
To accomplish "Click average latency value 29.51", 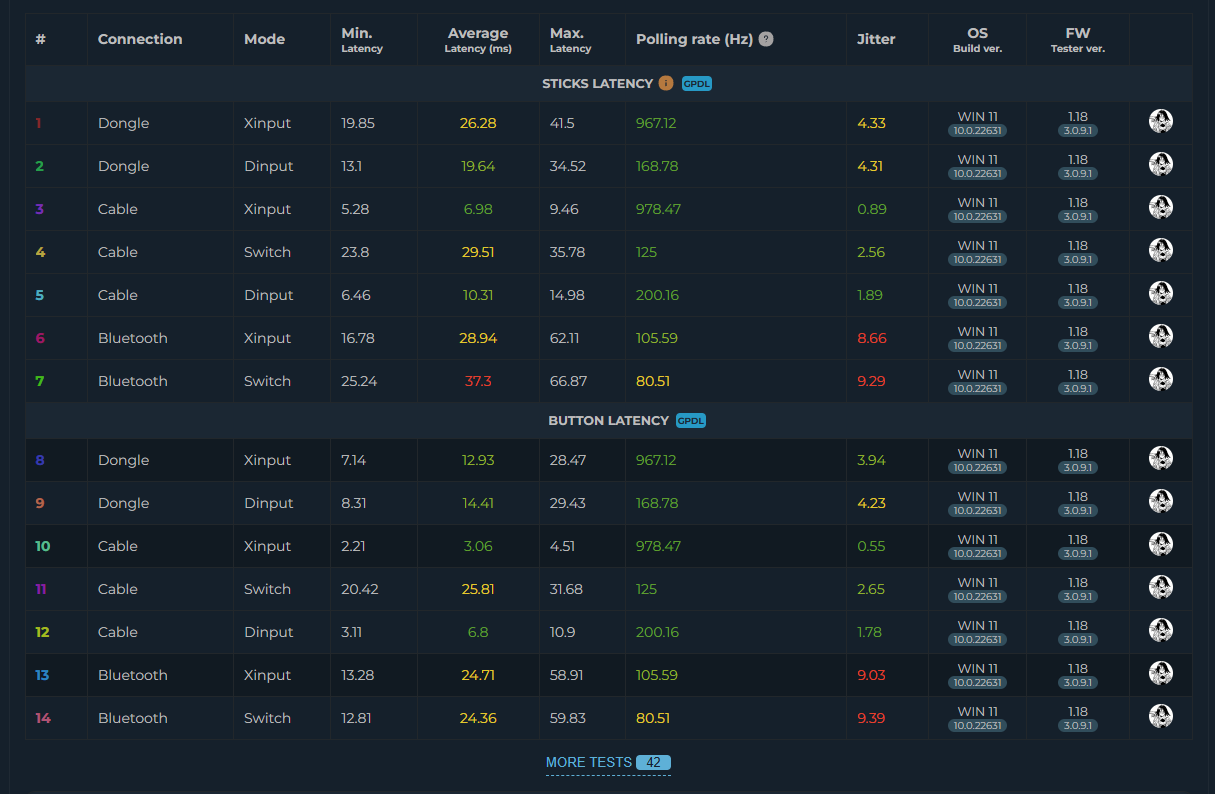I will (x=478, y=252).
